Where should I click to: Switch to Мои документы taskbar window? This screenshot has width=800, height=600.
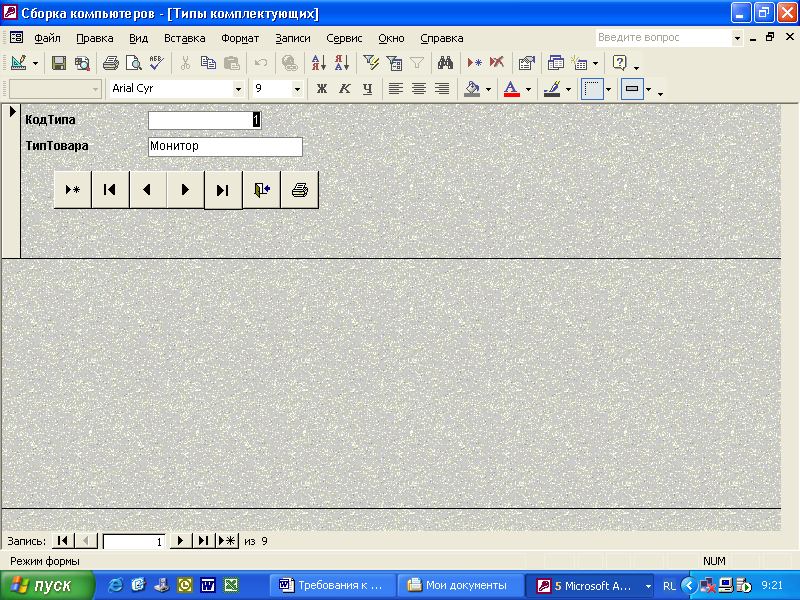pyautogui.click(x=460, y=585)
